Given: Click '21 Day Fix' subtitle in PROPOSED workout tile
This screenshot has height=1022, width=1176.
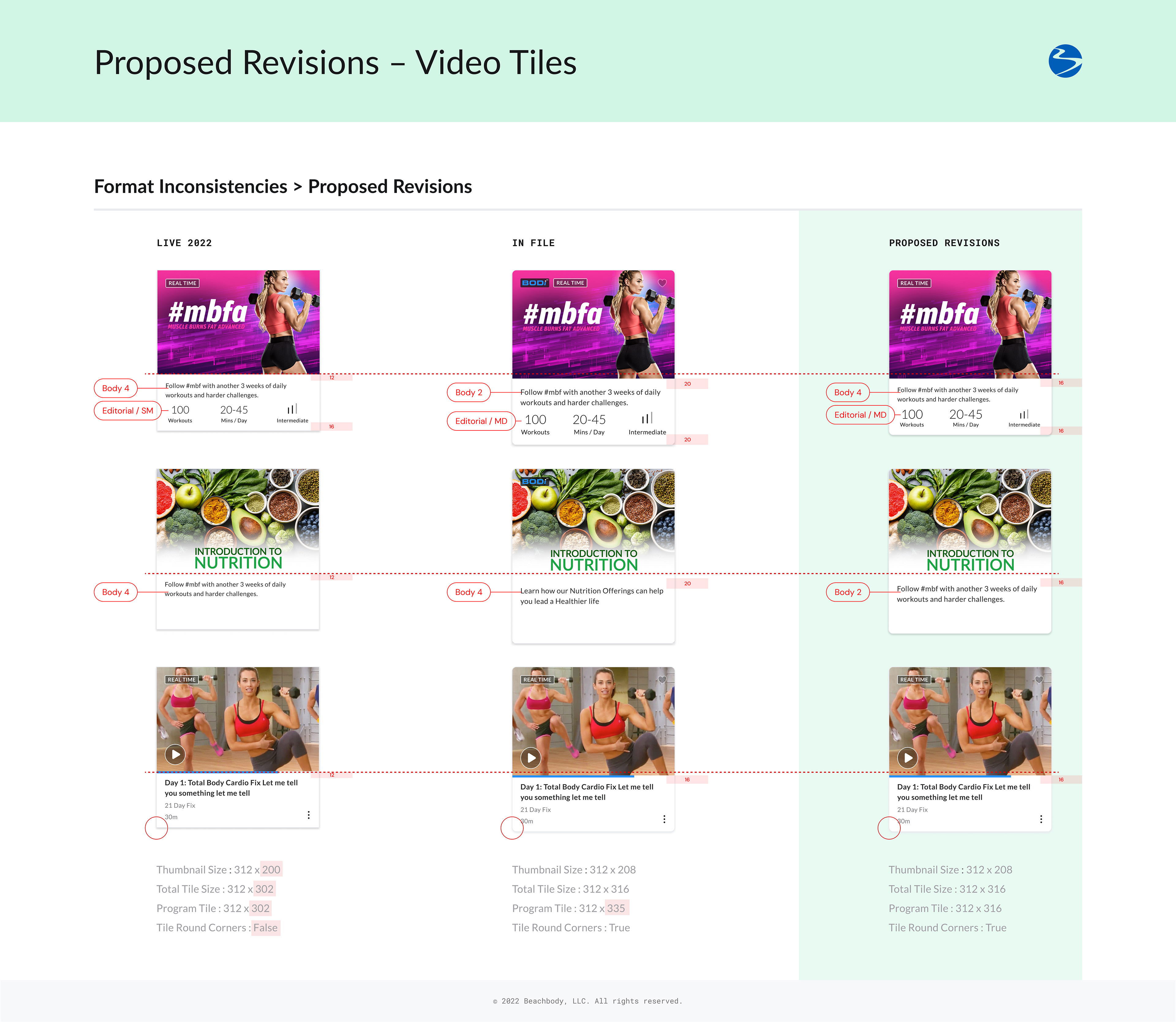Looking at the screenshot, I should 913,810.
